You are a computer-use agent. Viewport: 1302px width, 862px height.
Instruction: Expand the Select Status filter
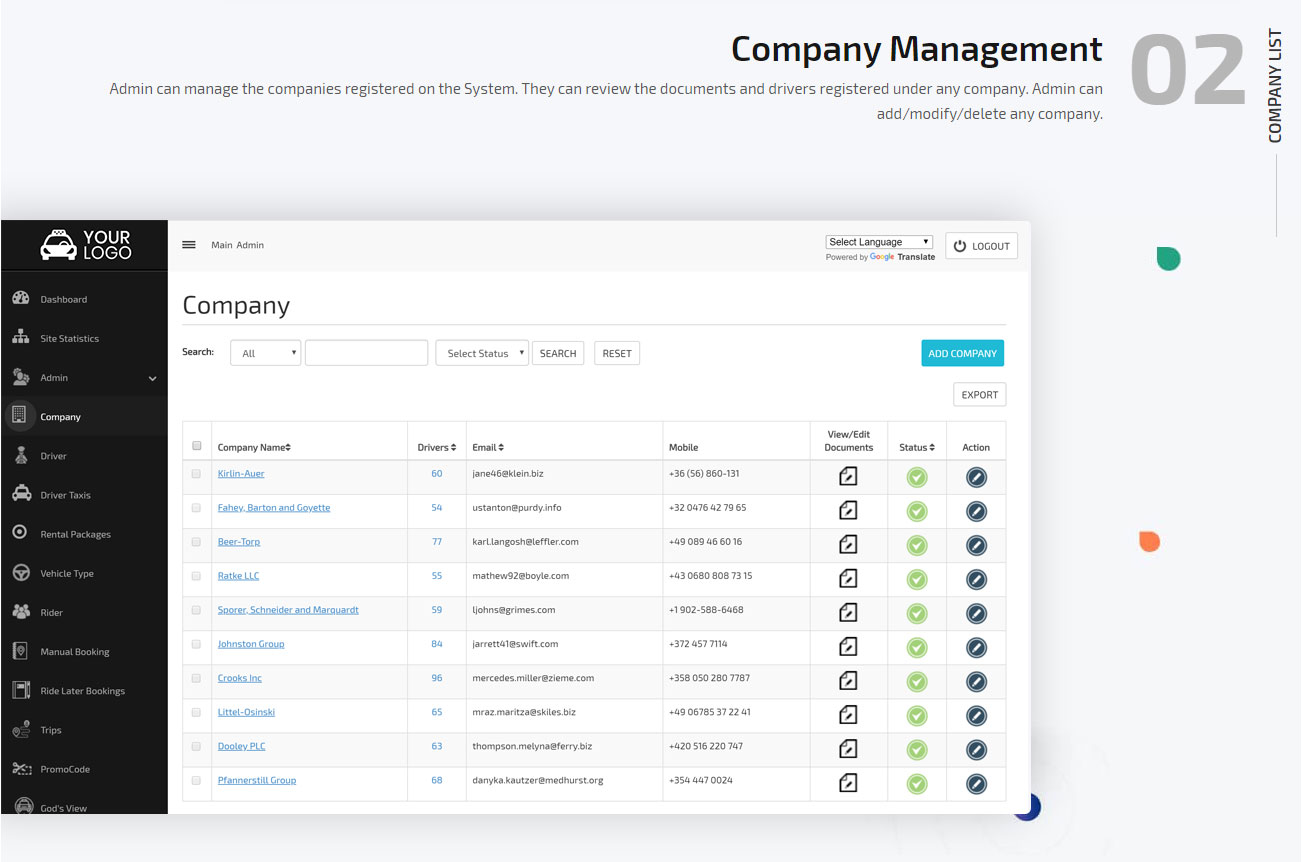click(481, 352)
